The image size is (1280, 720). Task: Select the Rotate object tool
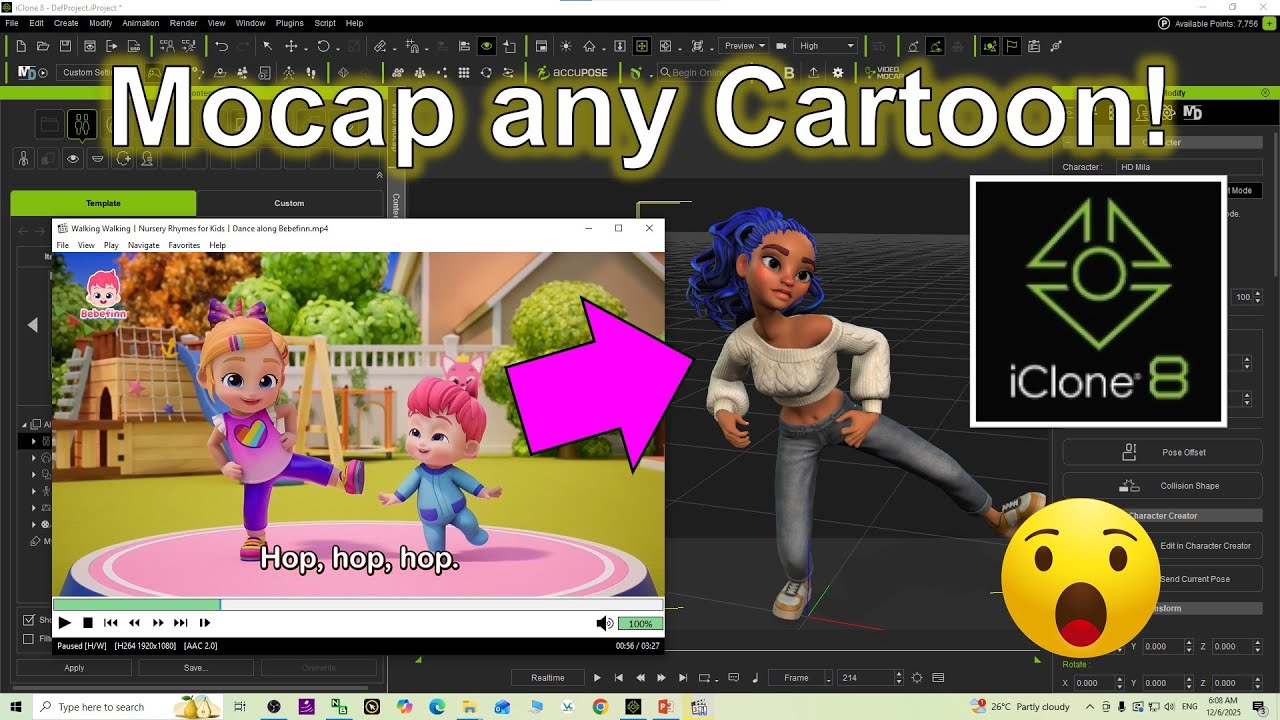point(323,46)
